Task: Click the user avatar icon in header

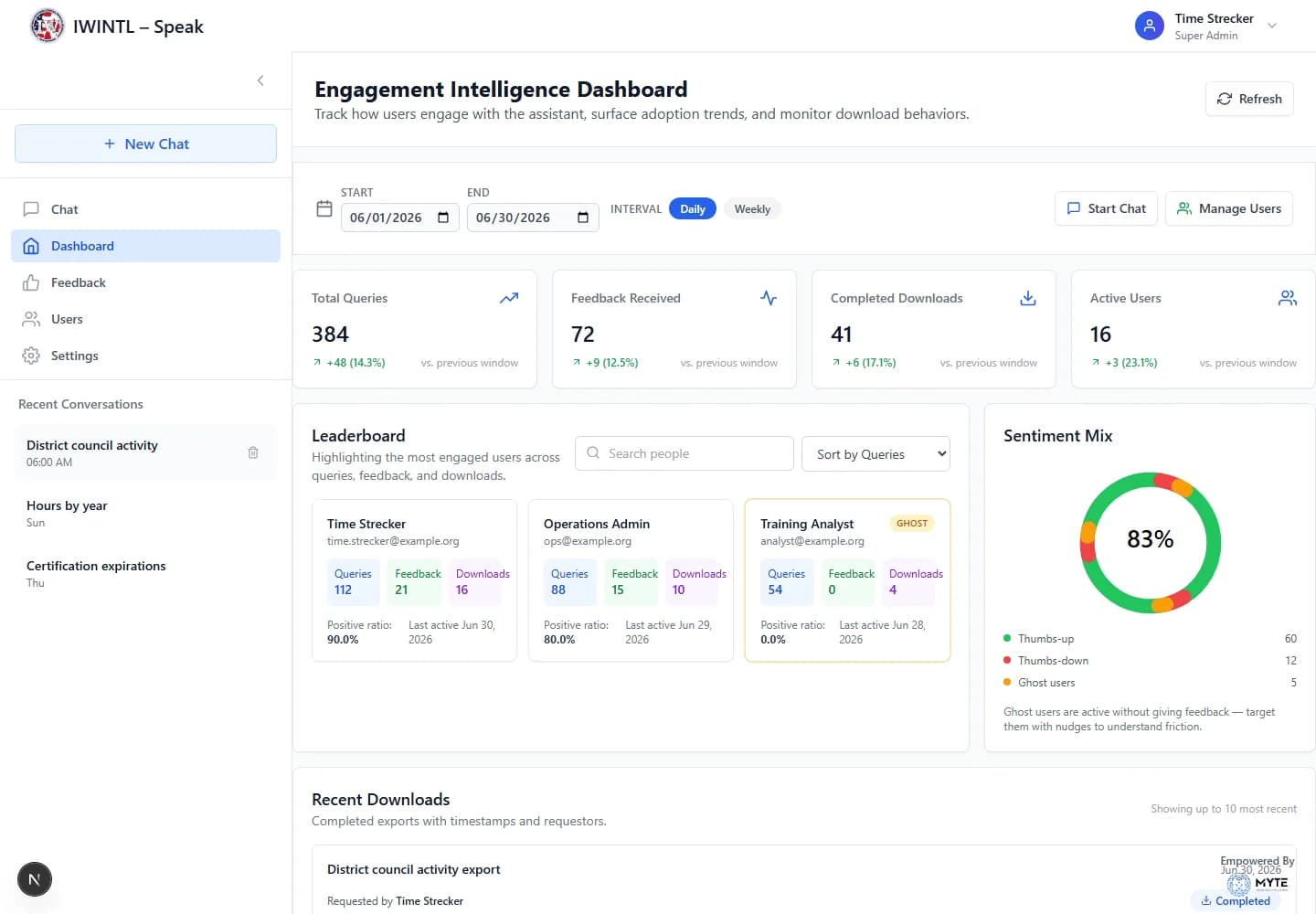Action: pos(1149,26)
